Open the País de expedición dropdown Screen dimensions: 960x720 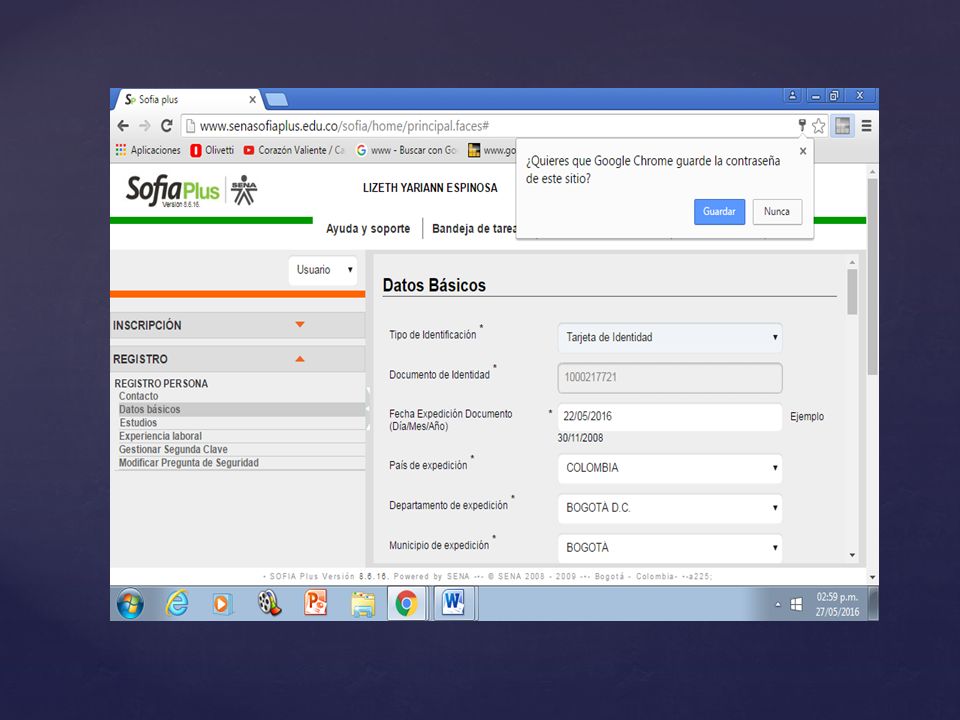click(670, 468)
